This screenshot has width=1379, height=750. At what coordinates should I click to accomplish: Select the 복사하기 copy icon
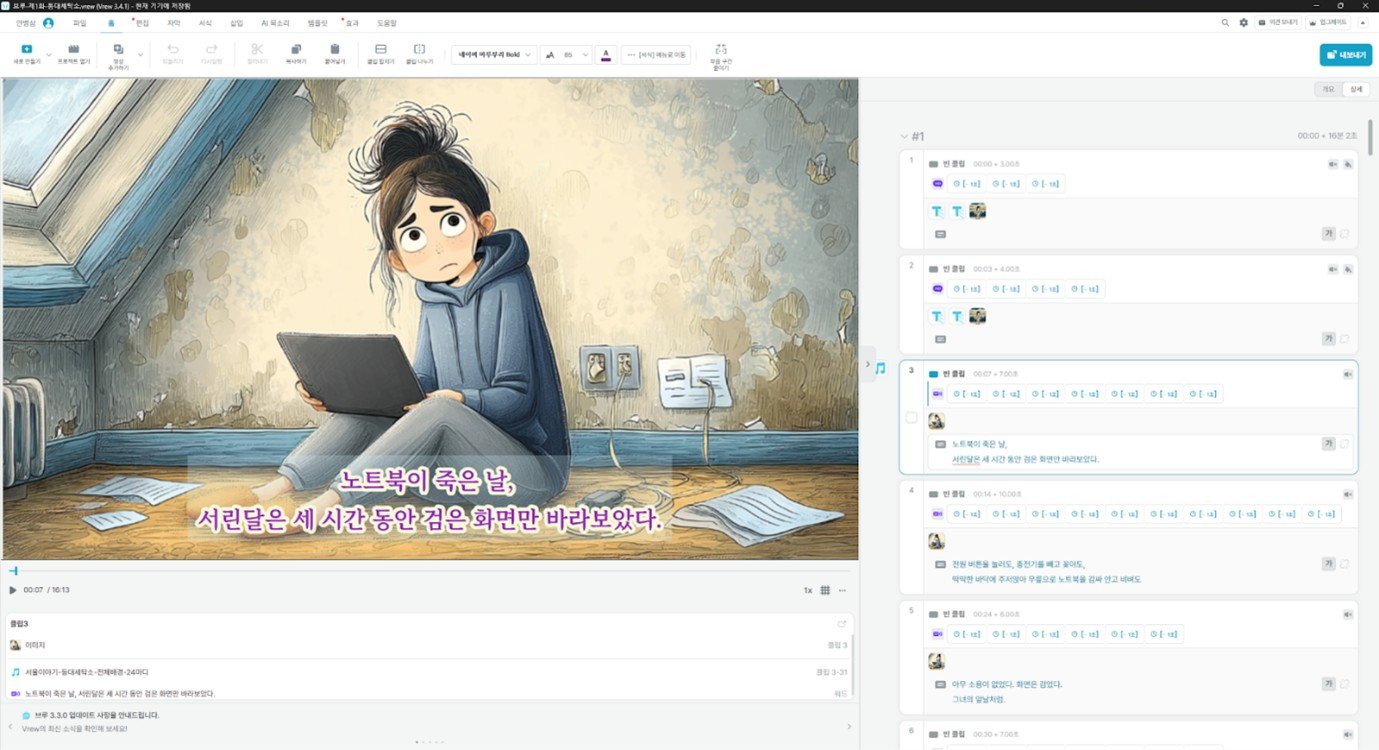tap(295, 49)
